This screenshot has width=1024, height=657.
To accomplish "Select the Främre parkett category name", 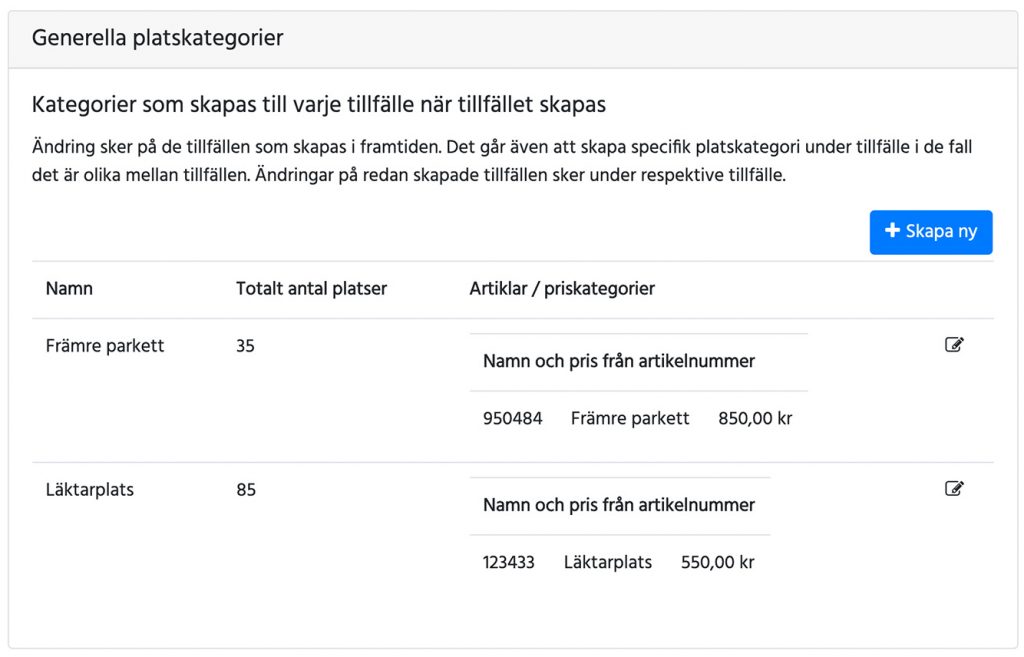I will 105,346.
